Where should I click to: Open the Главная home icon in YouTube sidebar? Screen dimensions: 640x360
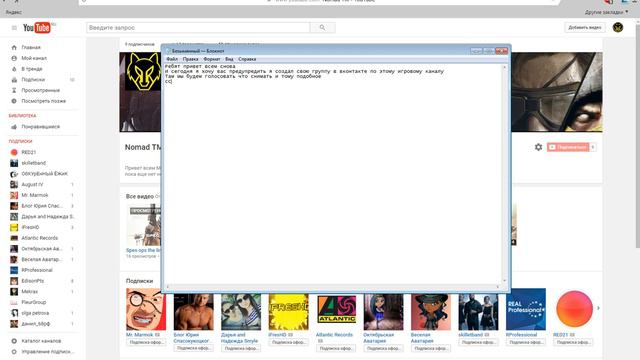[x=14, y=47]
